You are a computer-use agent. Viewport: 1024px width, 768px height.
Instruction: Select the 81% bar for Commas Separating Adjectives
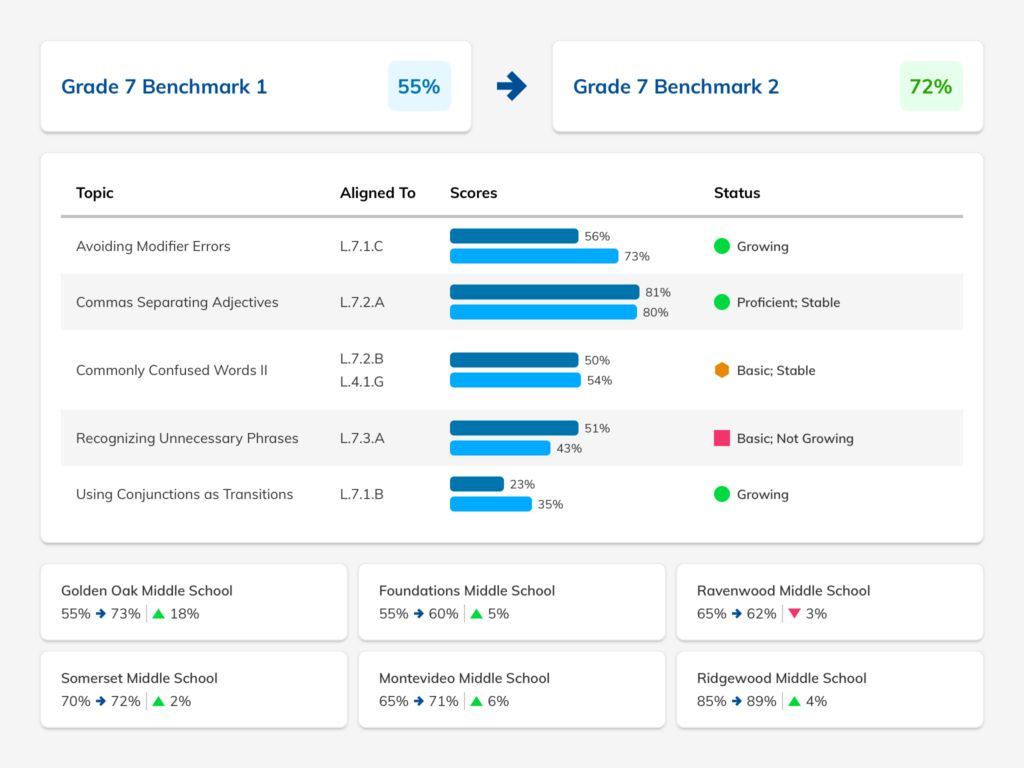point(545,292)
